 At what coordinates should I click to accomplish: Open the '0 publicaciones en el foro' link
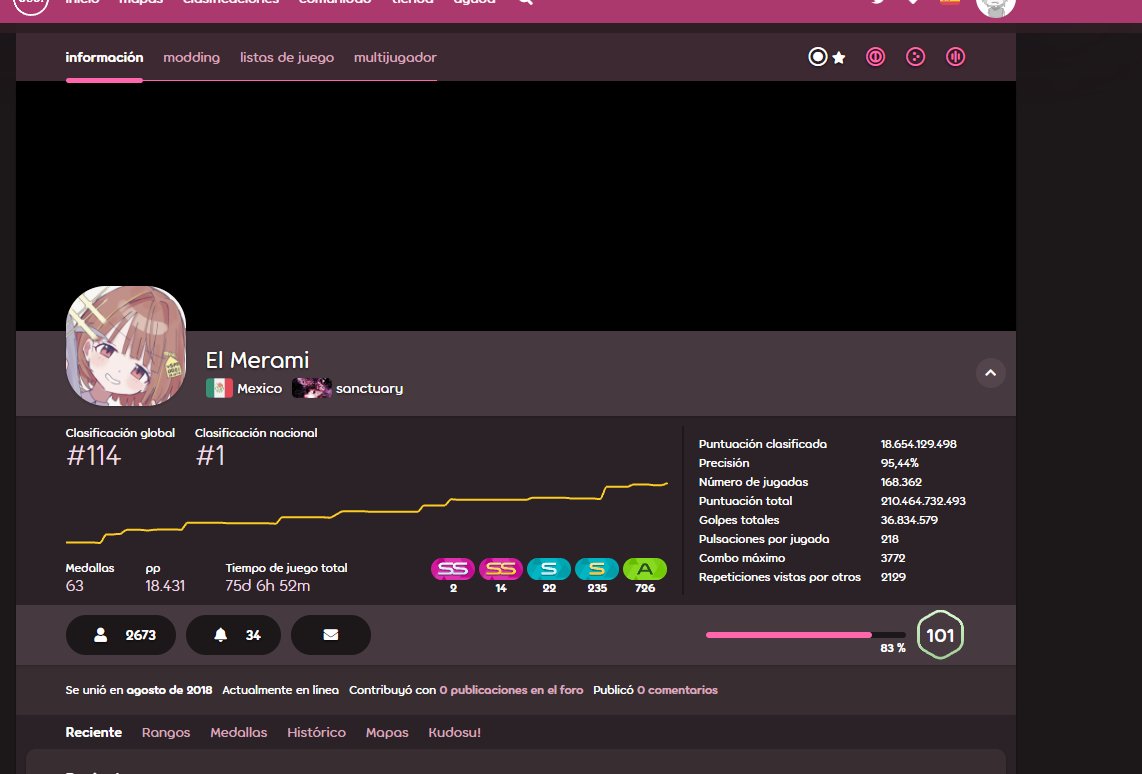point(513,689)
